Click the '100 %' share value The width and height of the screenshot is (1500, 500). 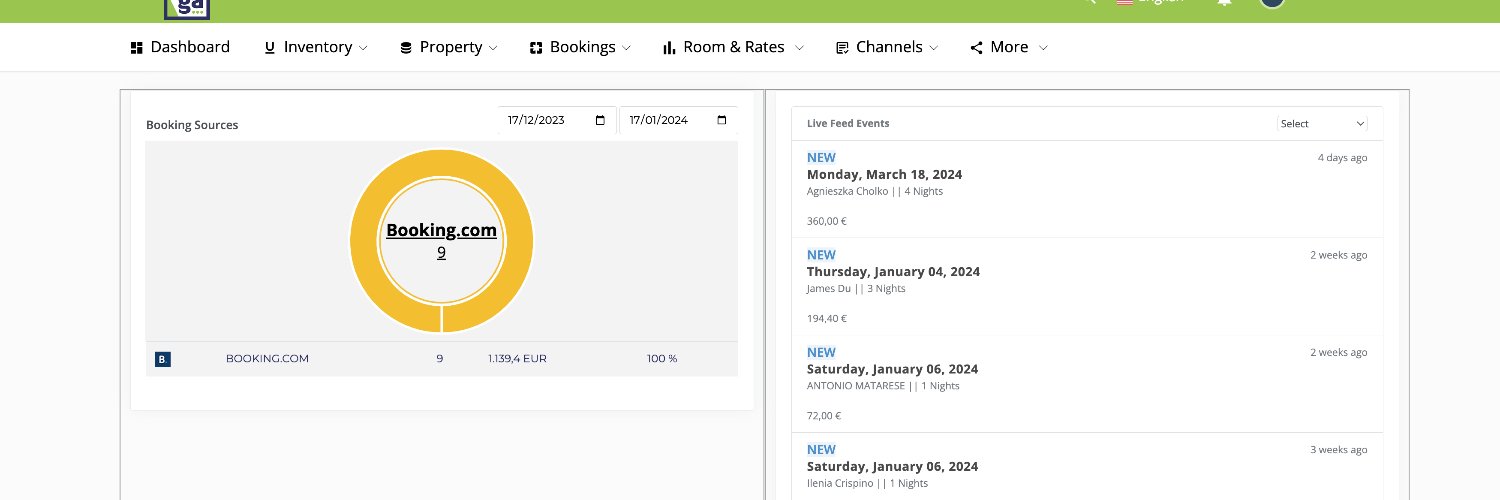[x=662, y=358]
